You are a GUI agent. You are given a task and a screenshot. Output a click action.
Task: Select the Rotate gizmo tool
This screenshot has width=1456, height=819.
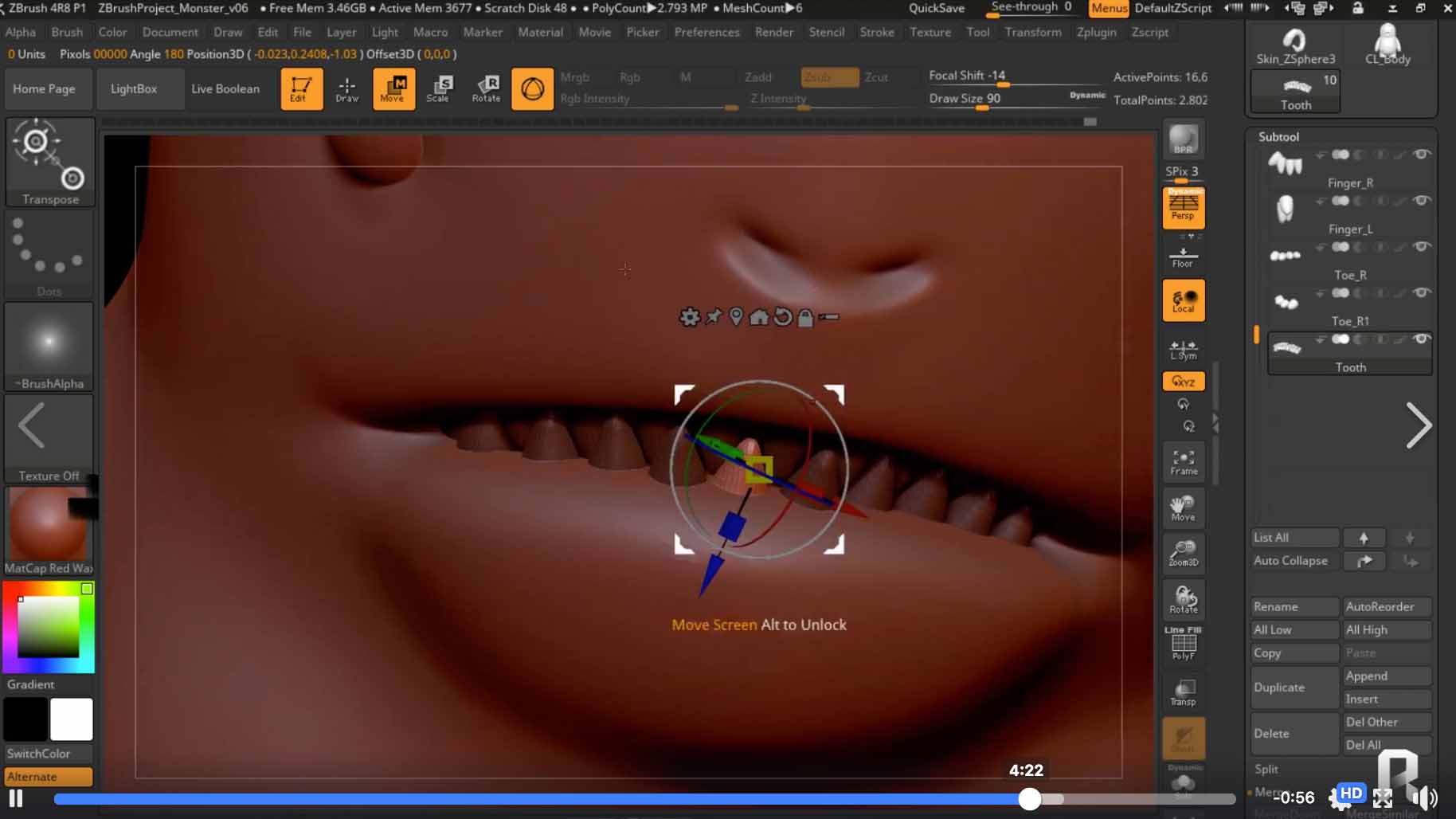486,88
